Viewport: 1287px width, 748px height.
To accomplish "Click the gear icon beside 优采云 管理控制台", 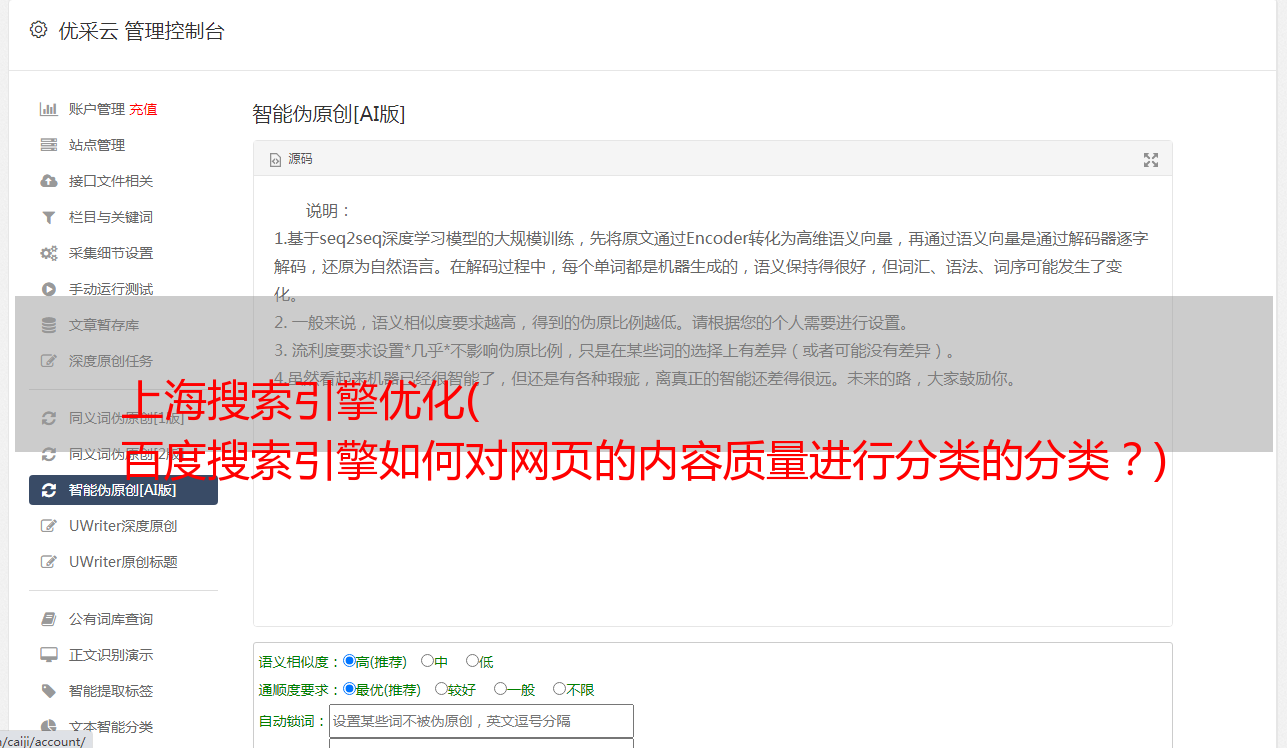I will point(38,30).
